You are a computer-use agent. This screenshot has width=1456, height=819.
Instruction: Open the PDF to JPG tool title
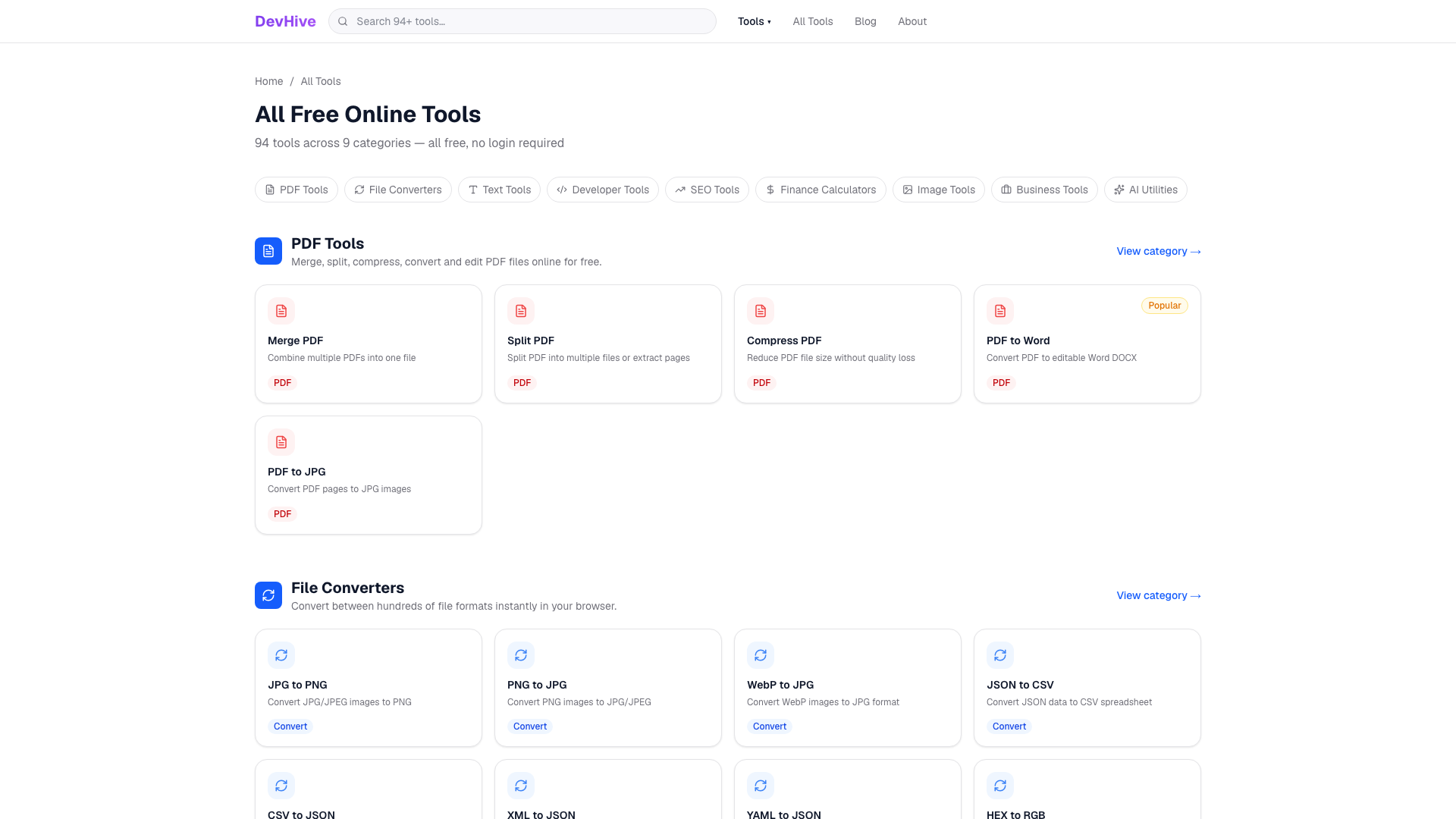(297, 472)
